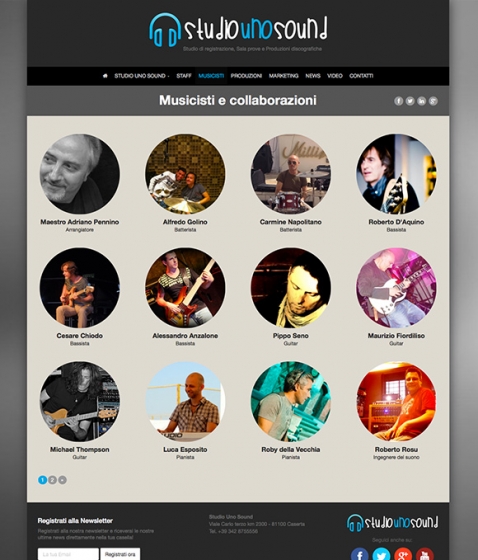Open the Produzioni menu item
The width and height of the screenshot is (478, 560).
click(246, 76)
